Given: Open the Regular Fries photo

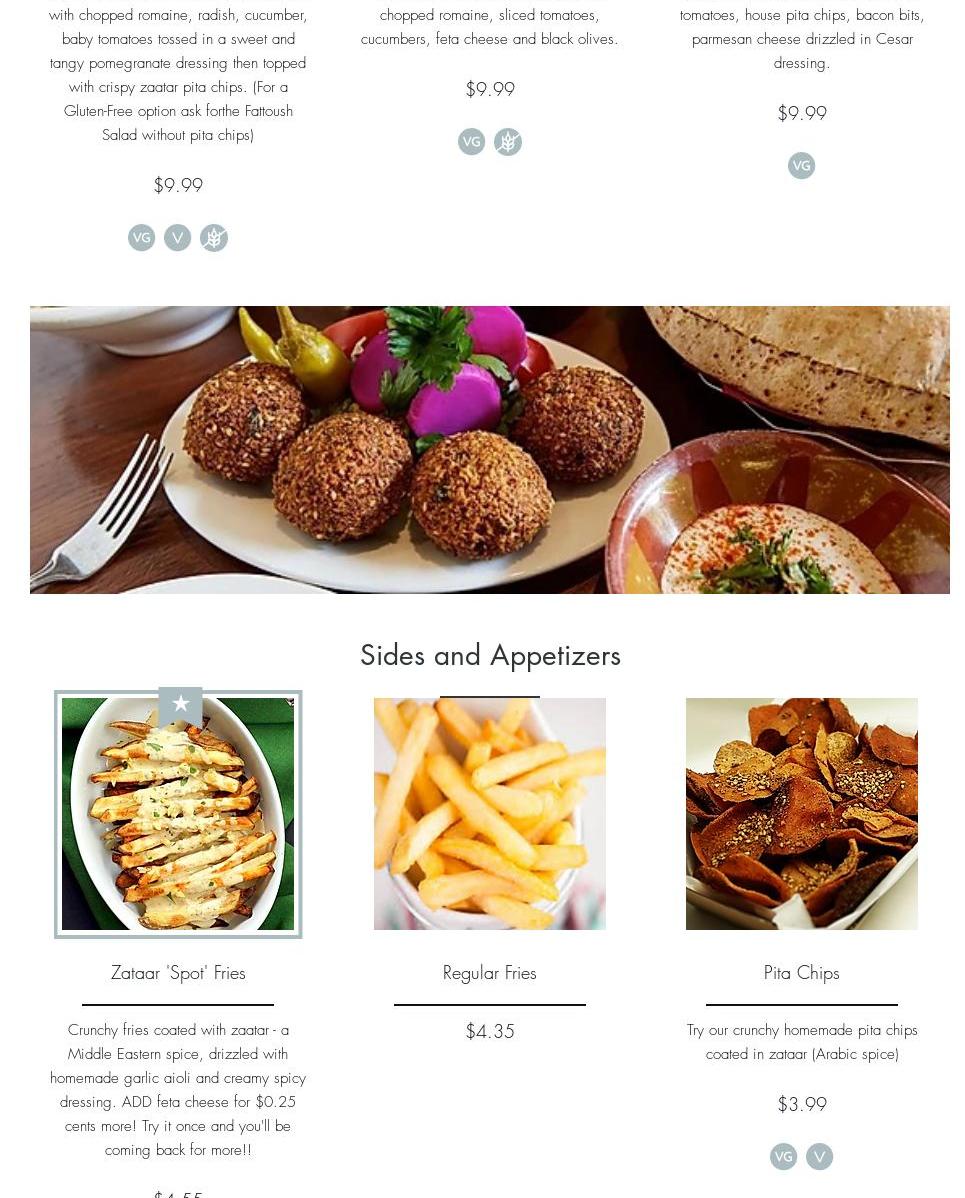Looking at the screenshot, I should tap(490, 814).
